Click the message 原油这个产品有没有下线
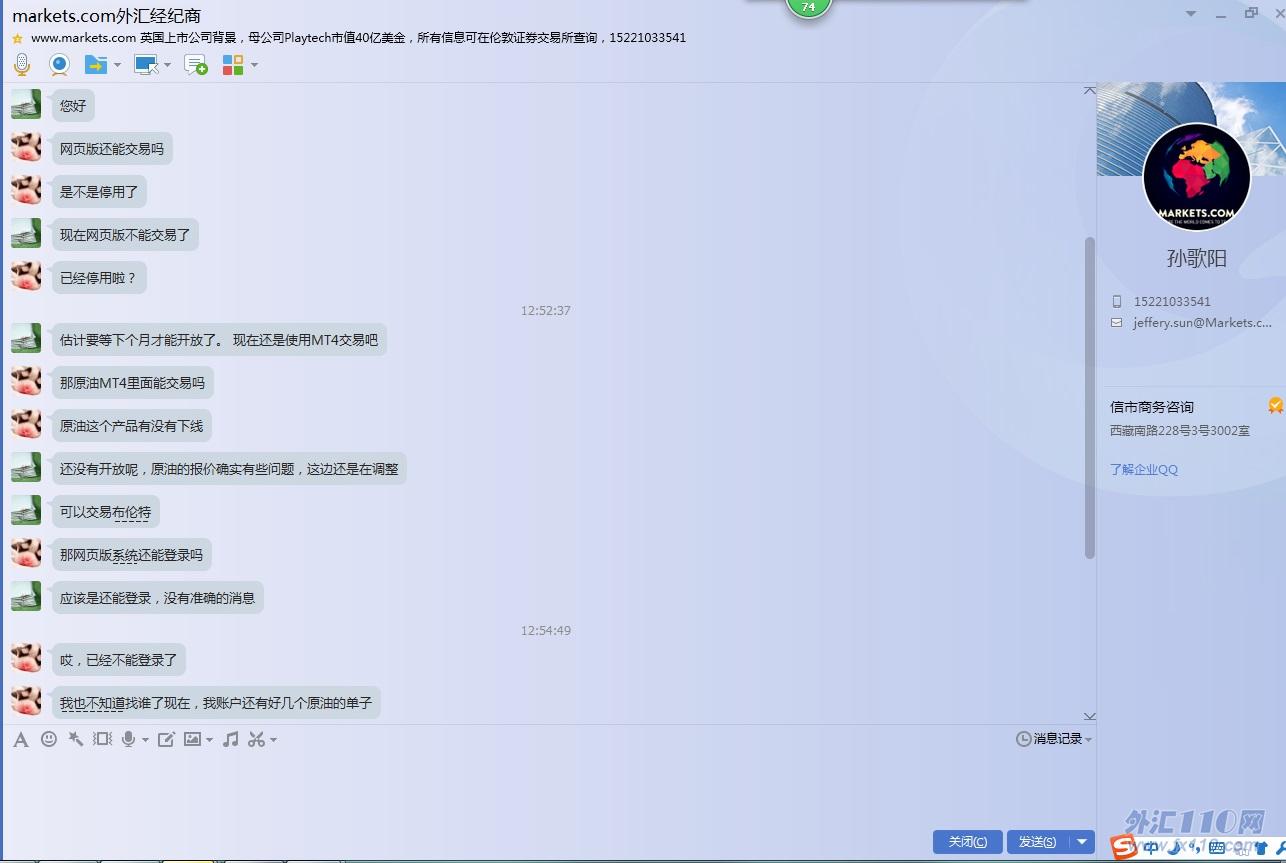The image size is (1286, 863). tap(131, 426)
